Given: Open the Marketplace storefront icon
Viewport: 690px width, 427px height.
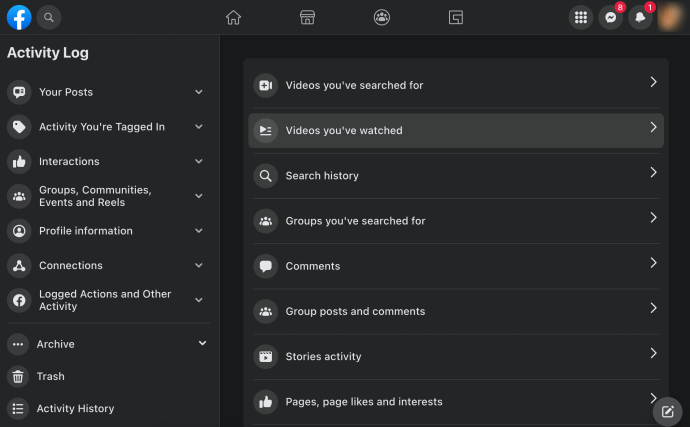Looking at the screenshot, I should click(307, 18).
